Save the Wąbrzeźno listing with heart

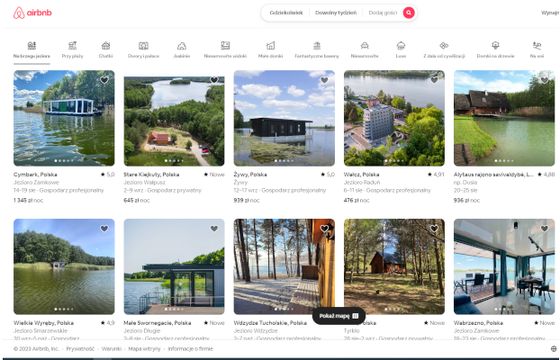pos(544,229)
